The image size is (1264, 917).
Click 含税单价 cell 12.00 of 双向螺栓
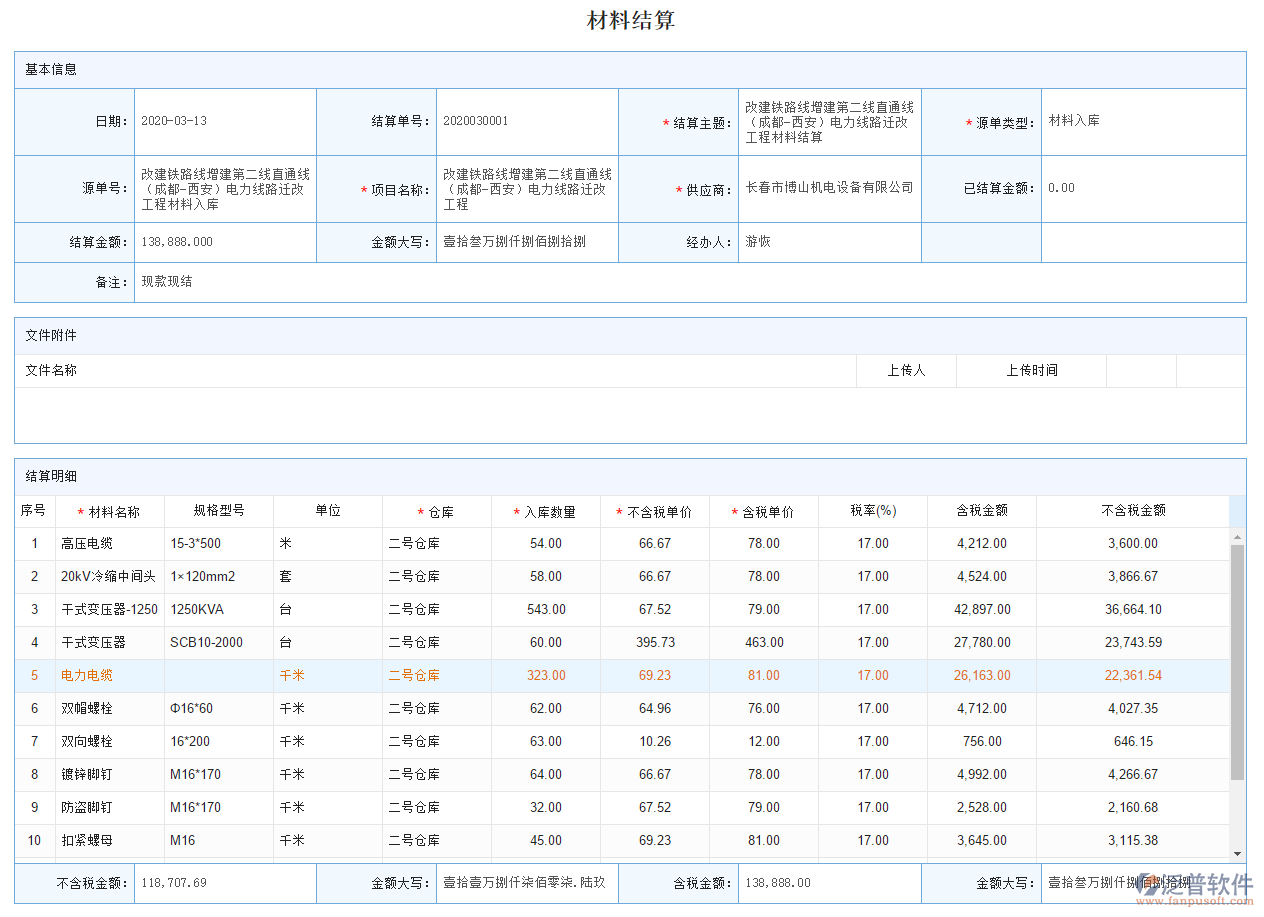click(763, 742)
